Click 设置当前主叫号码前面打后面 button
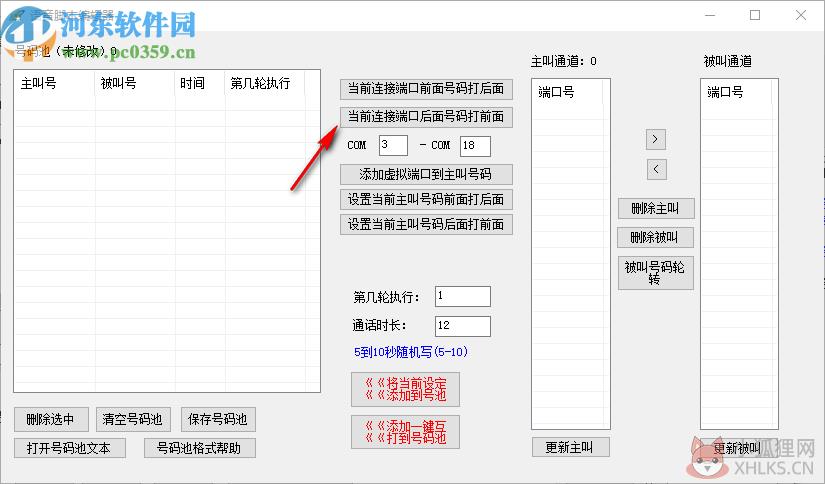Image resolution: width=825 pixels, height=484 pixels. (x=426, y=199)
